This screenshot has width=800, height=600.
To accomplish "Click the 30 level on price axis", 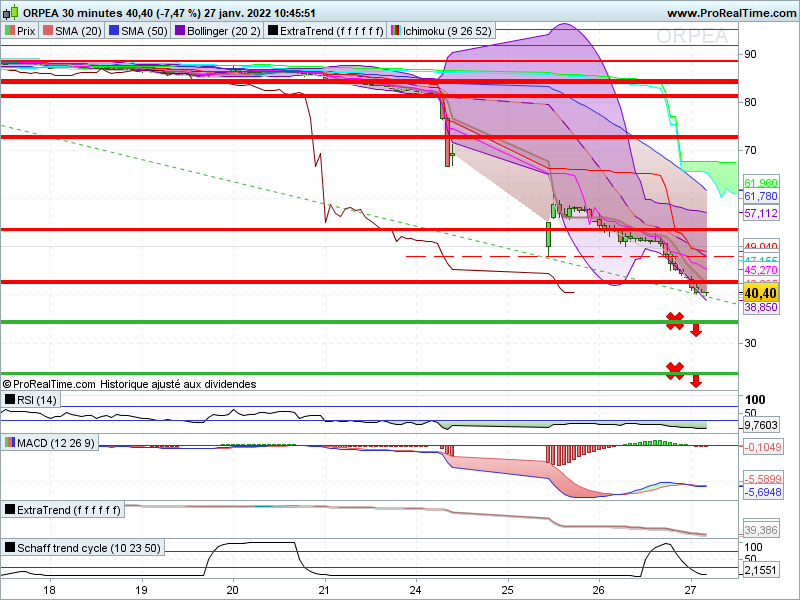I will point(751,343).
